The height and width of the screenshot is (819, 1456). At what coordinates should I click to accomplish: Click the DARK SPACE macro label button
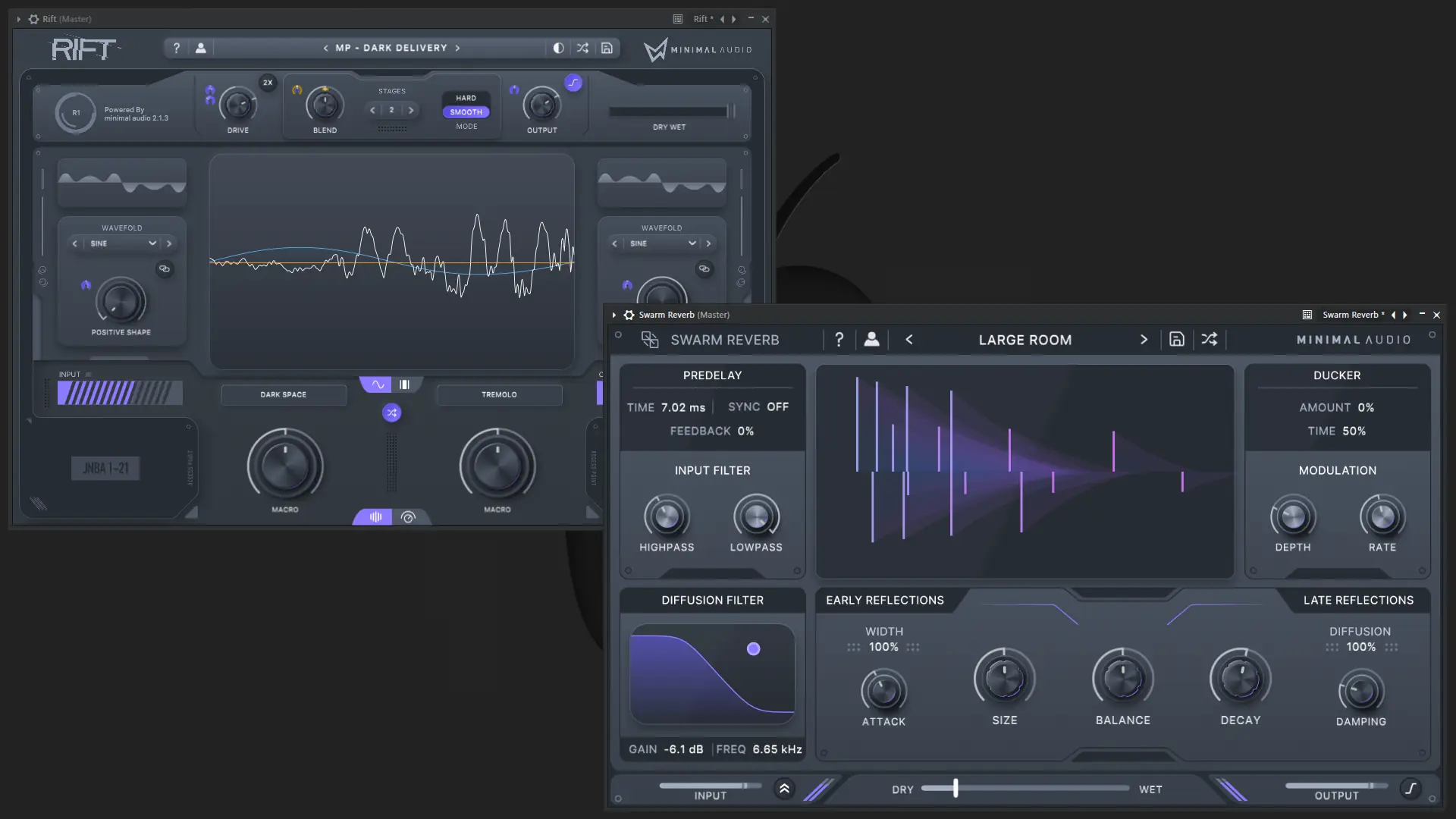click(284, 394)
